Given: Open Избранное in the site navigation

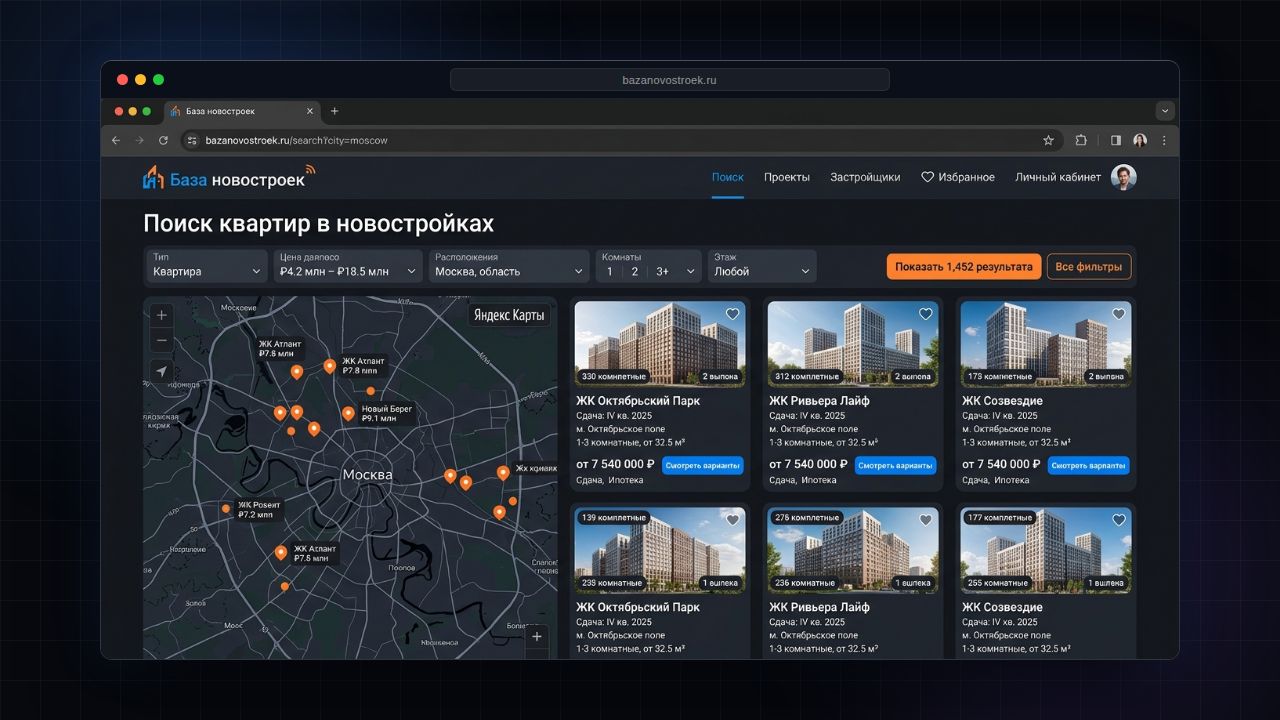Looking at the screenshot, I should tap(958, 177).
